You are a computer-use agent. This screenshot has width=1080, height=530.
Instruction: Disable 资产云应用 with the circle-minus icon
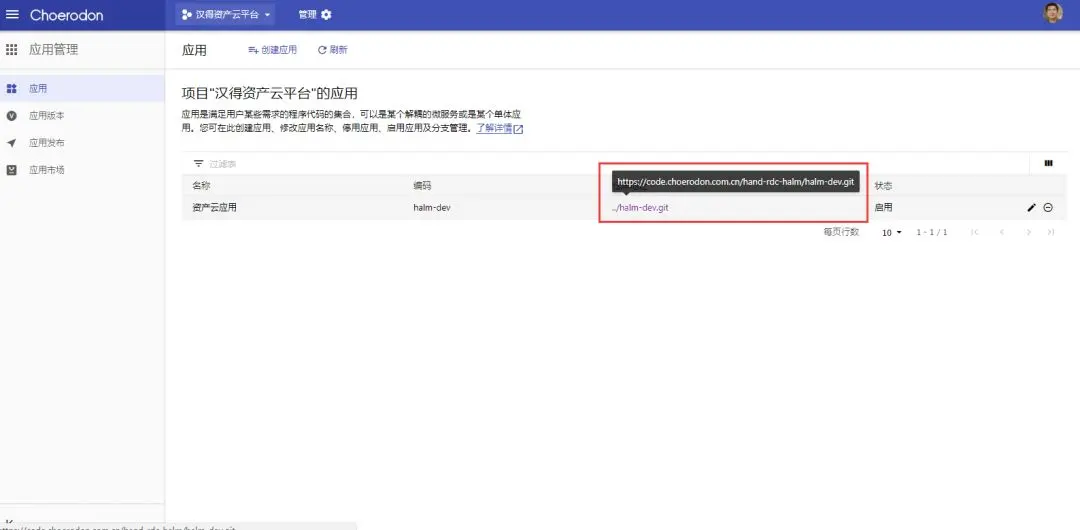coord(1048,207)
